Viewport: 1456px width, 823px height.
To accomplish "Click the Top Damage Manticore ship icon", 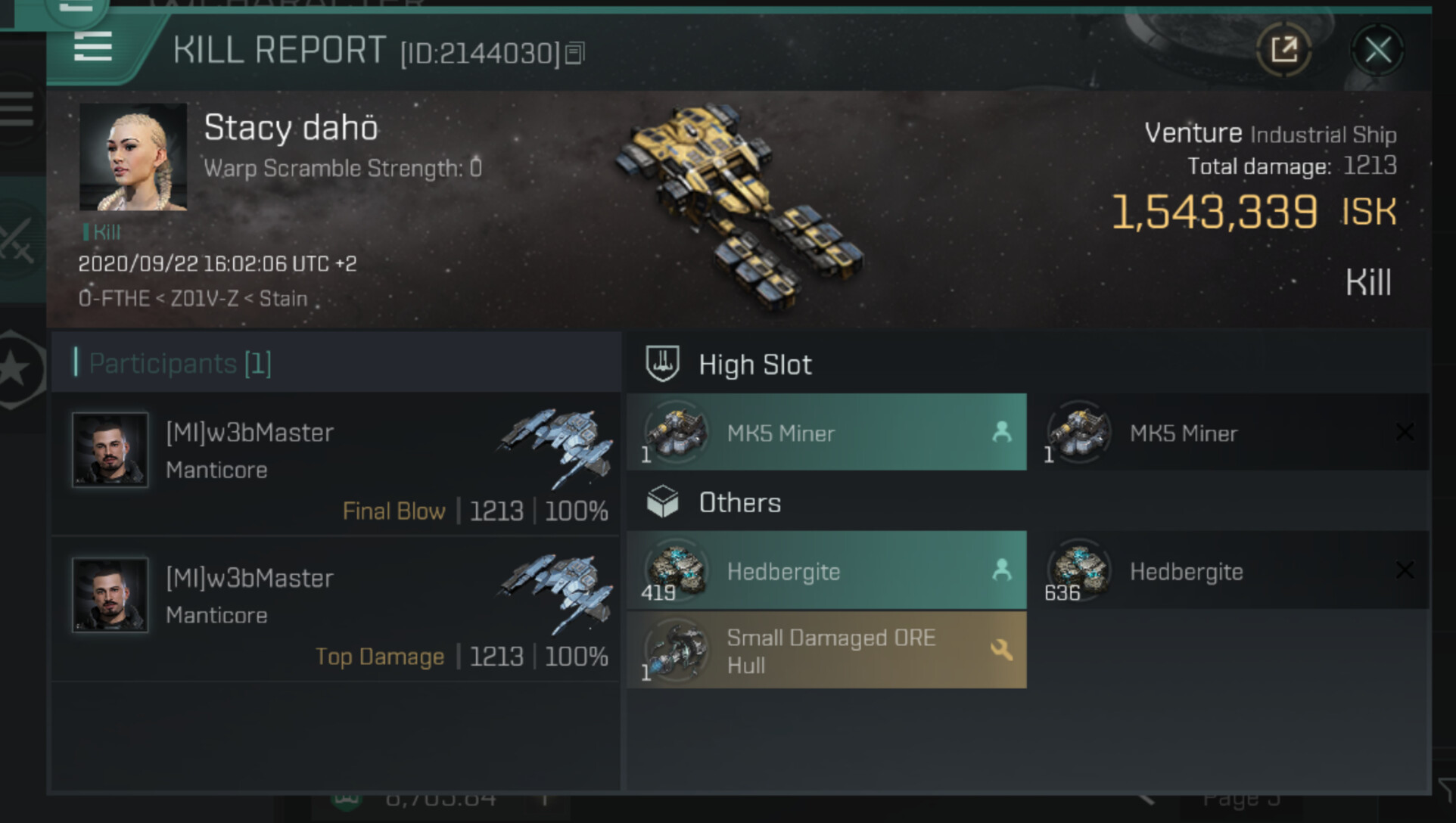I will [556, 592].
